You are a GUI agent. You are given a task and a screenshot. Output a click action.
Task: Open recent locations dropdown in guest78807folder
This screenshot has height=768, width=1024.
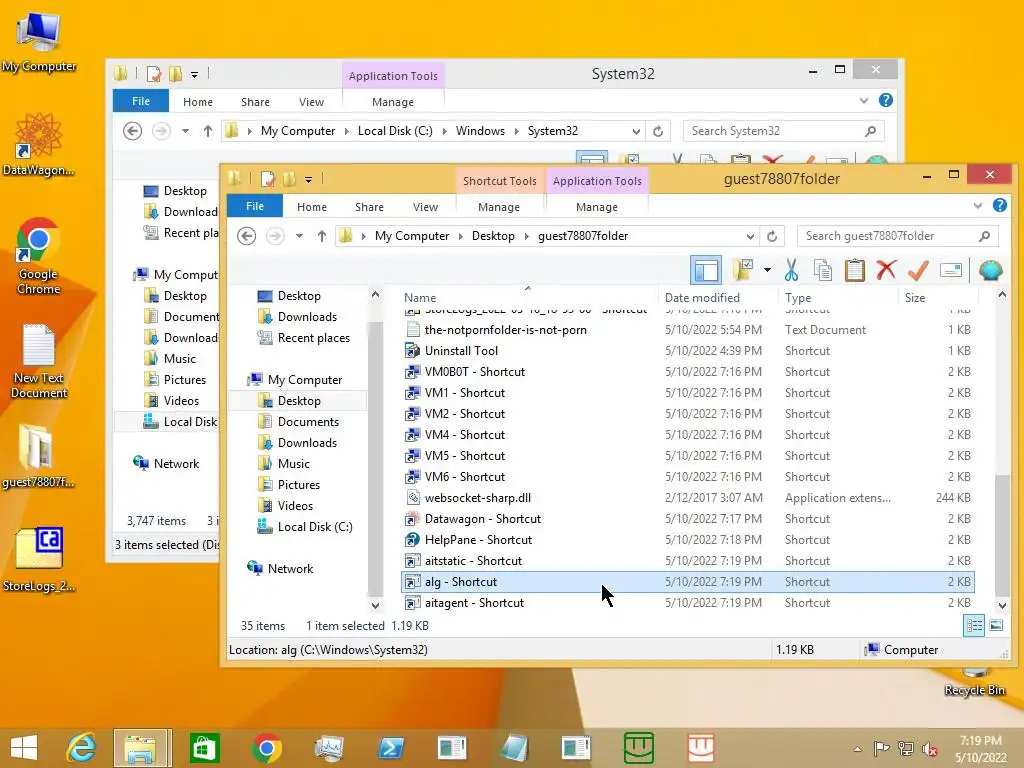(x=299, y=236)
